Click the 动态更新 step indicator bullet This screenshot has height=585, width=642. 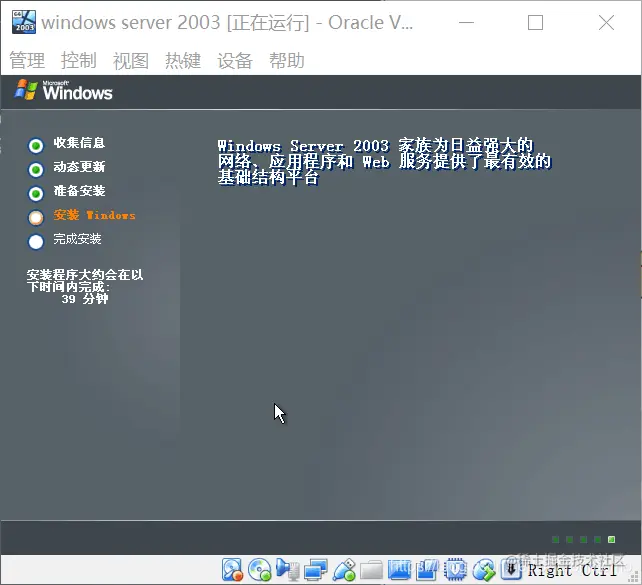36,169
